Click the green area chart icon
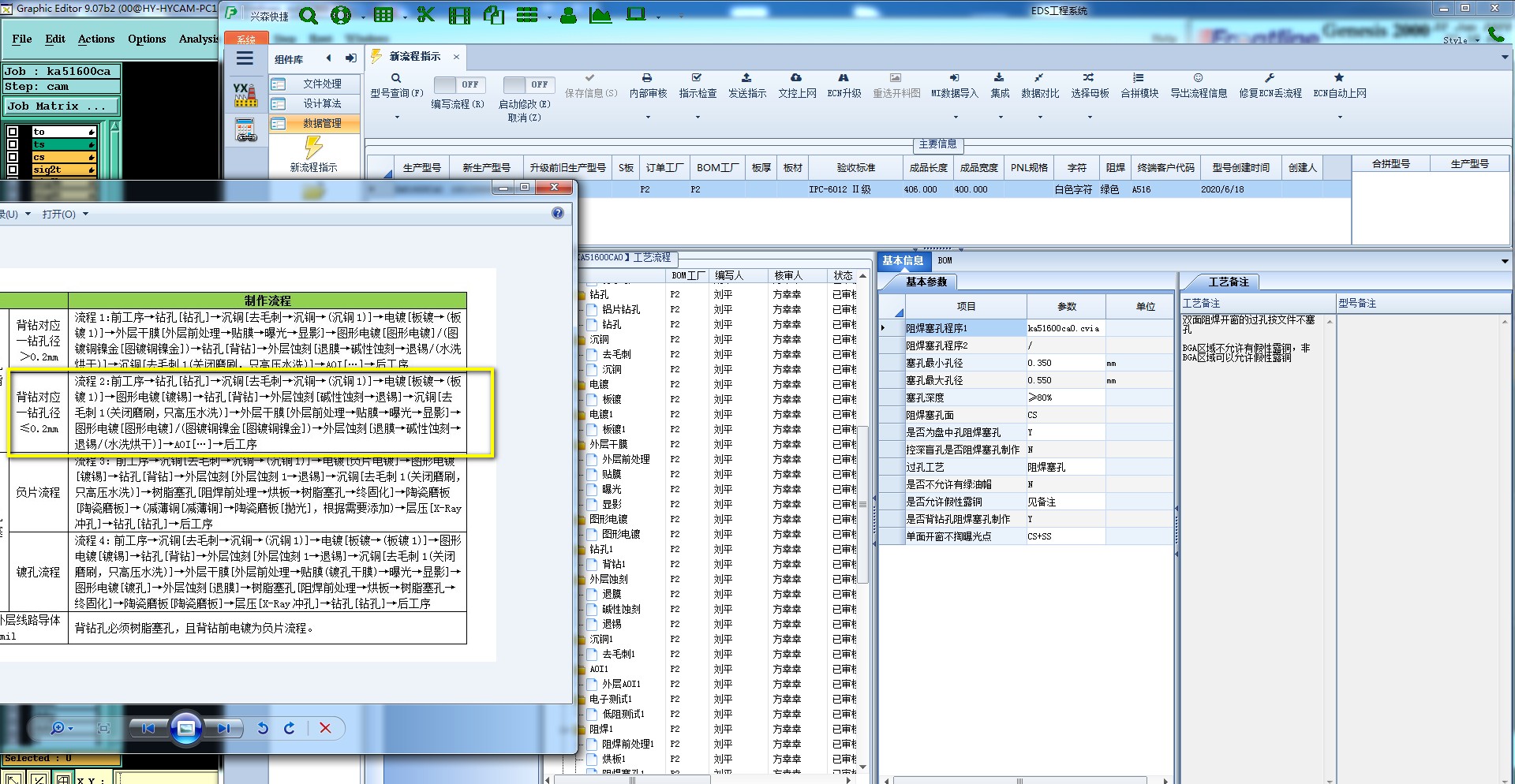 tap(600, 15)
